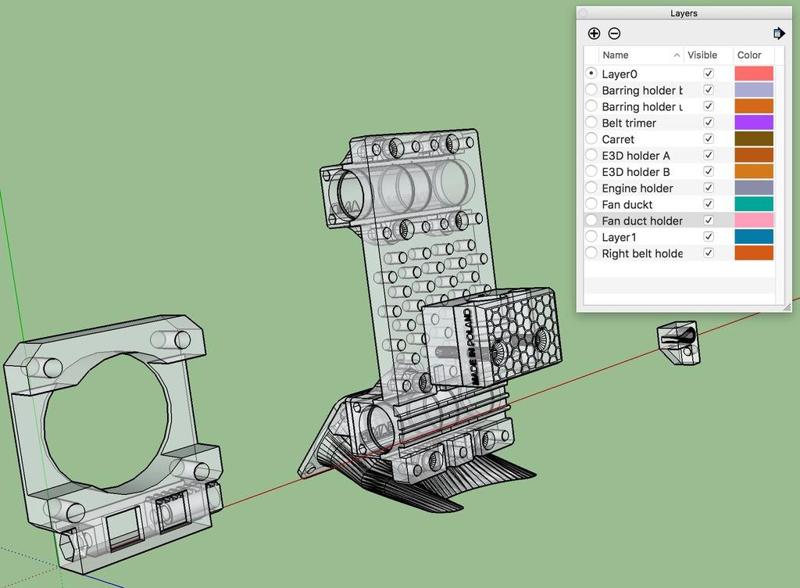The height and width of the screenshot is (588, 800).
Task: Hide the Fan duckt layer
Action: (708, 204)
